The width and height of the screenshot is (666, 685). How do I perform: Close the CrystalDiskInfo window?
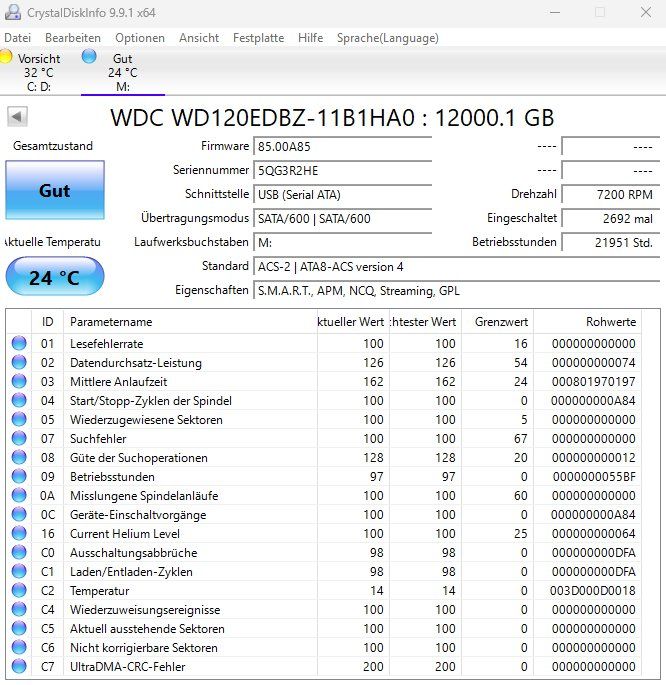[x=645, y=12]
